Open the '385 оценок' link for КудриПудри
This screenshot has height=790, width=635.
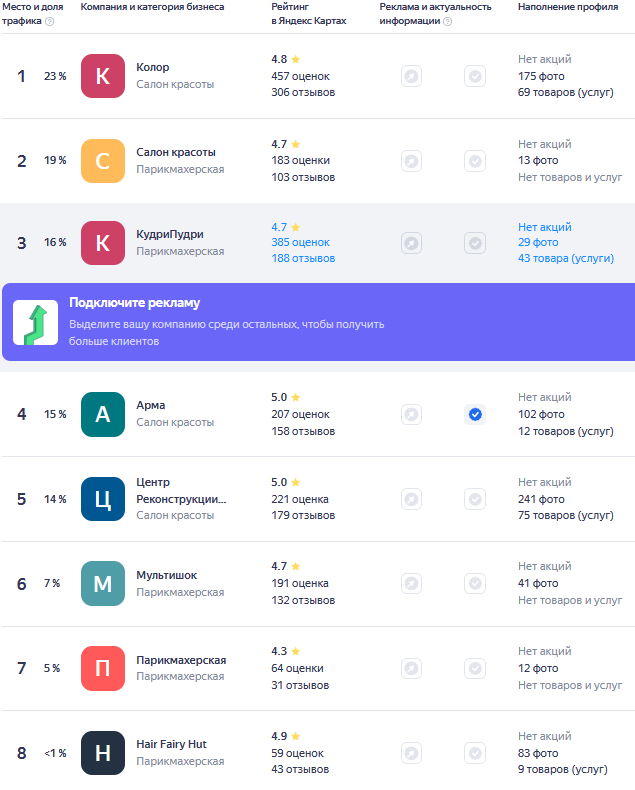(x=300, y=242)
